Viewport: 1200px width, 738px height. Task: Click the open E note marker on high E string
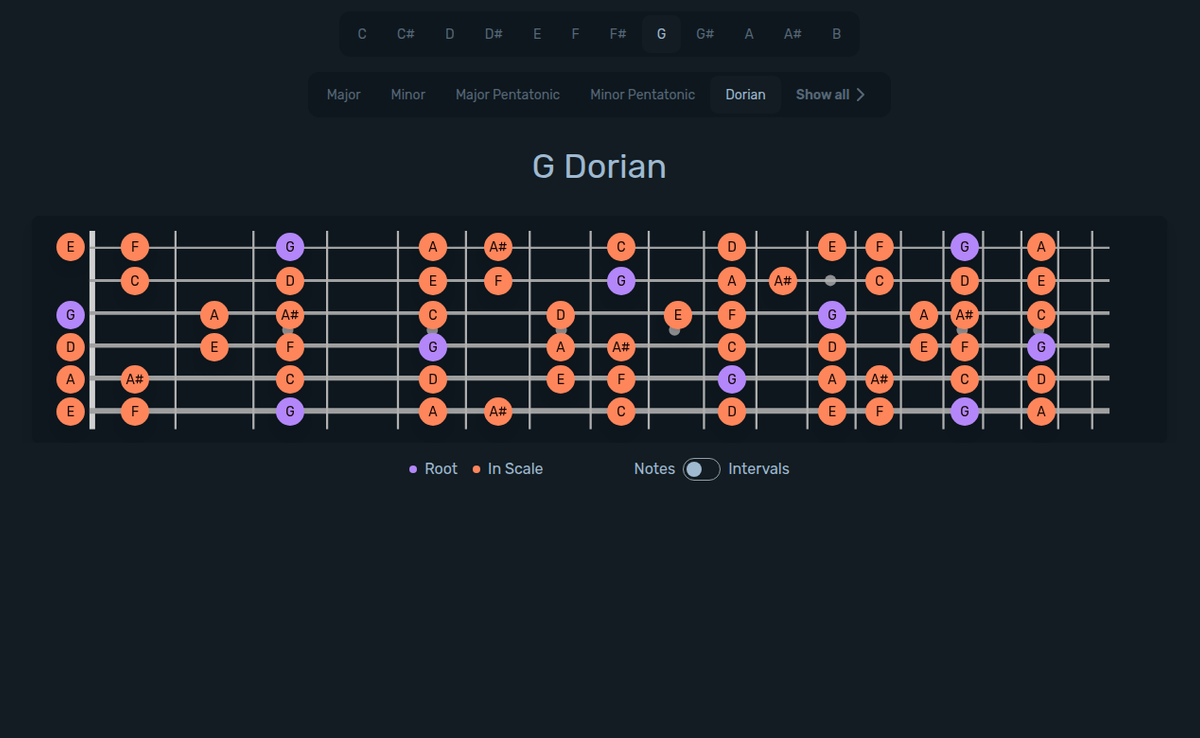point(70,246)
